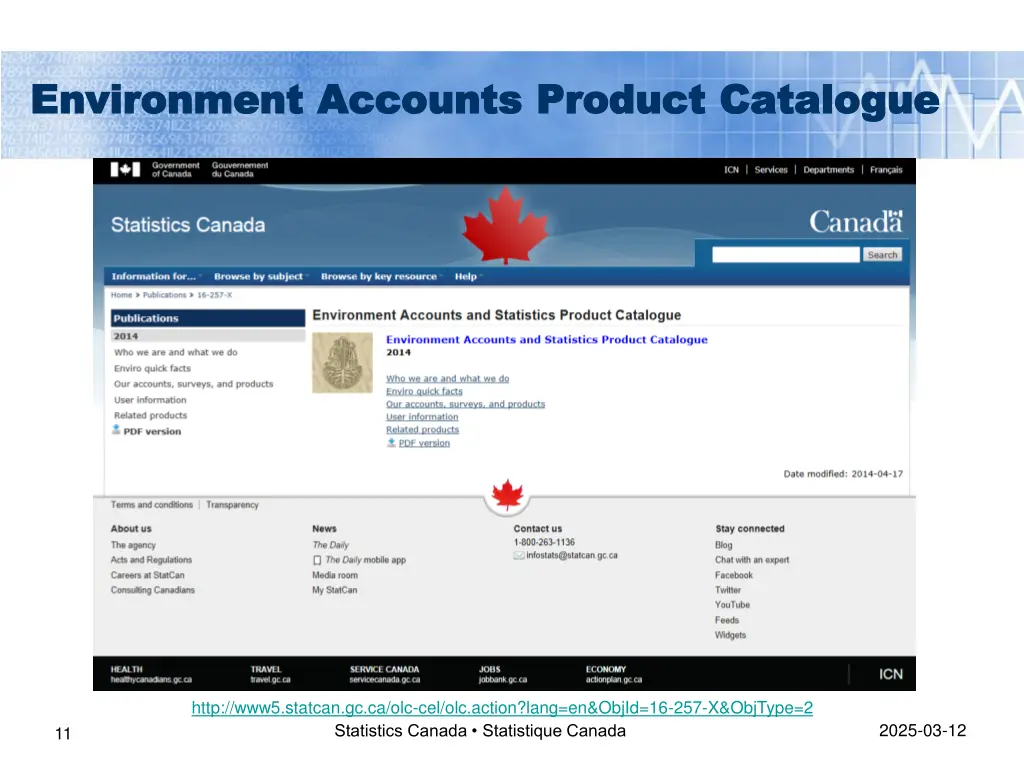Open ECONOMY actionplan.gc.ca footer link

click(x=613, y=675)
